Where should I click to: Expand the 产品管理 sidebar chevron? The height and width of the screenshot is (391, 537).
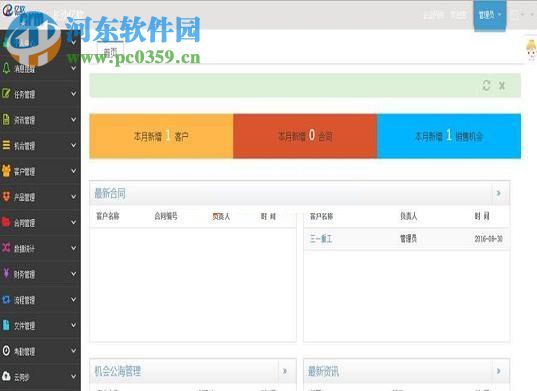pyautogui.click(x=73, y=197)
